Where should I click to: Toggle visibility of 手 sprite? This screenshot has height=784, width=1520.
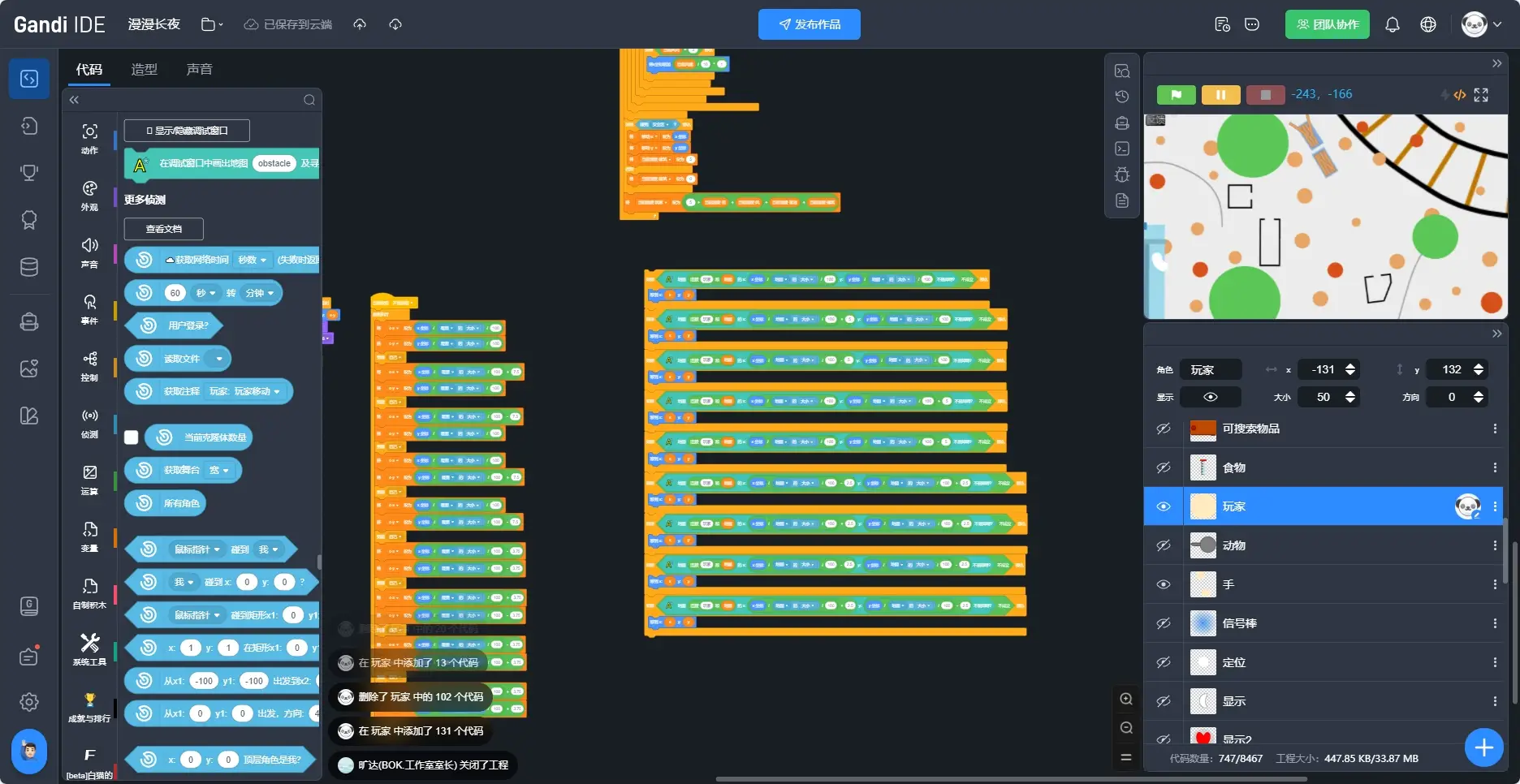1164,584
